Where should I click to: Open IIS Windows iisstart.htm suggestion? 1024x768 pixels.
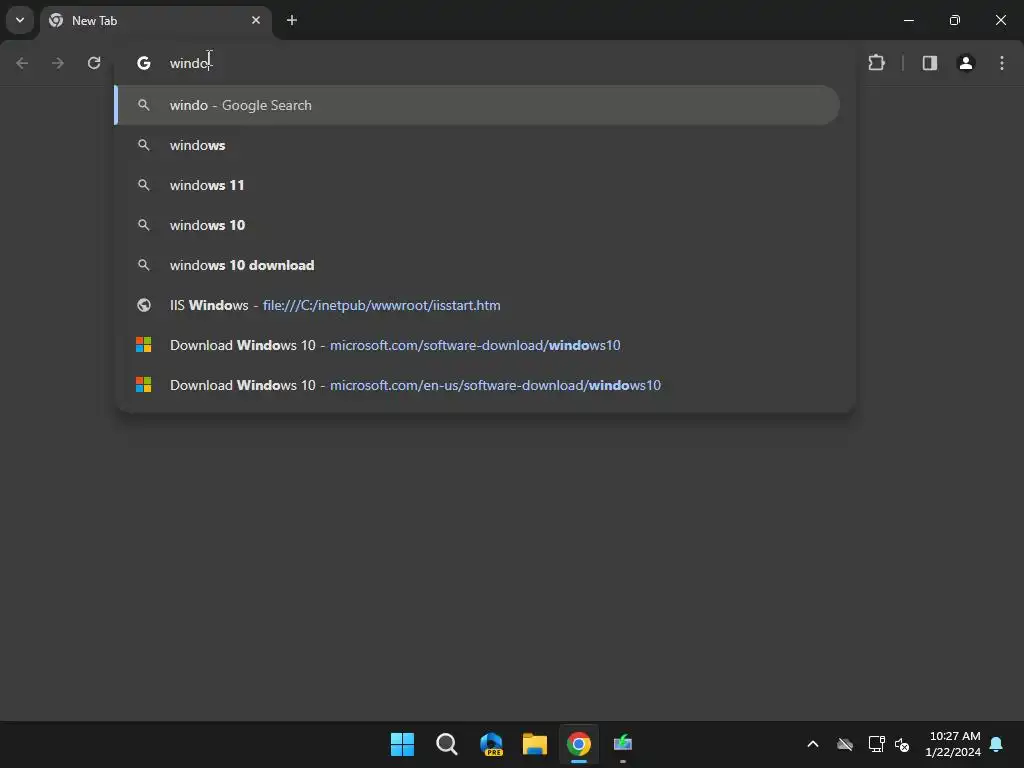[x=477, y=305]
